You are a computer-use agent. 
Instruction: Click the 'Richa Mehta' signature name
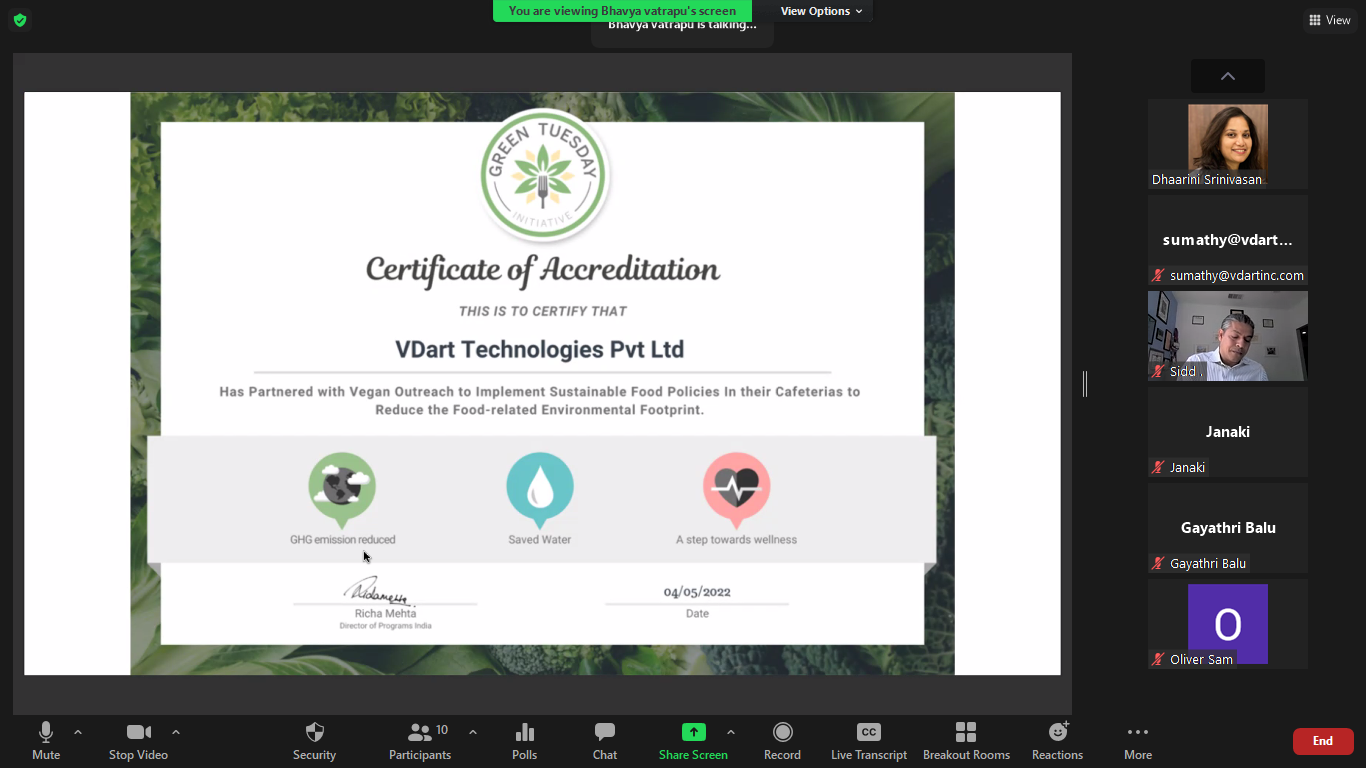(x=385, y=613)
